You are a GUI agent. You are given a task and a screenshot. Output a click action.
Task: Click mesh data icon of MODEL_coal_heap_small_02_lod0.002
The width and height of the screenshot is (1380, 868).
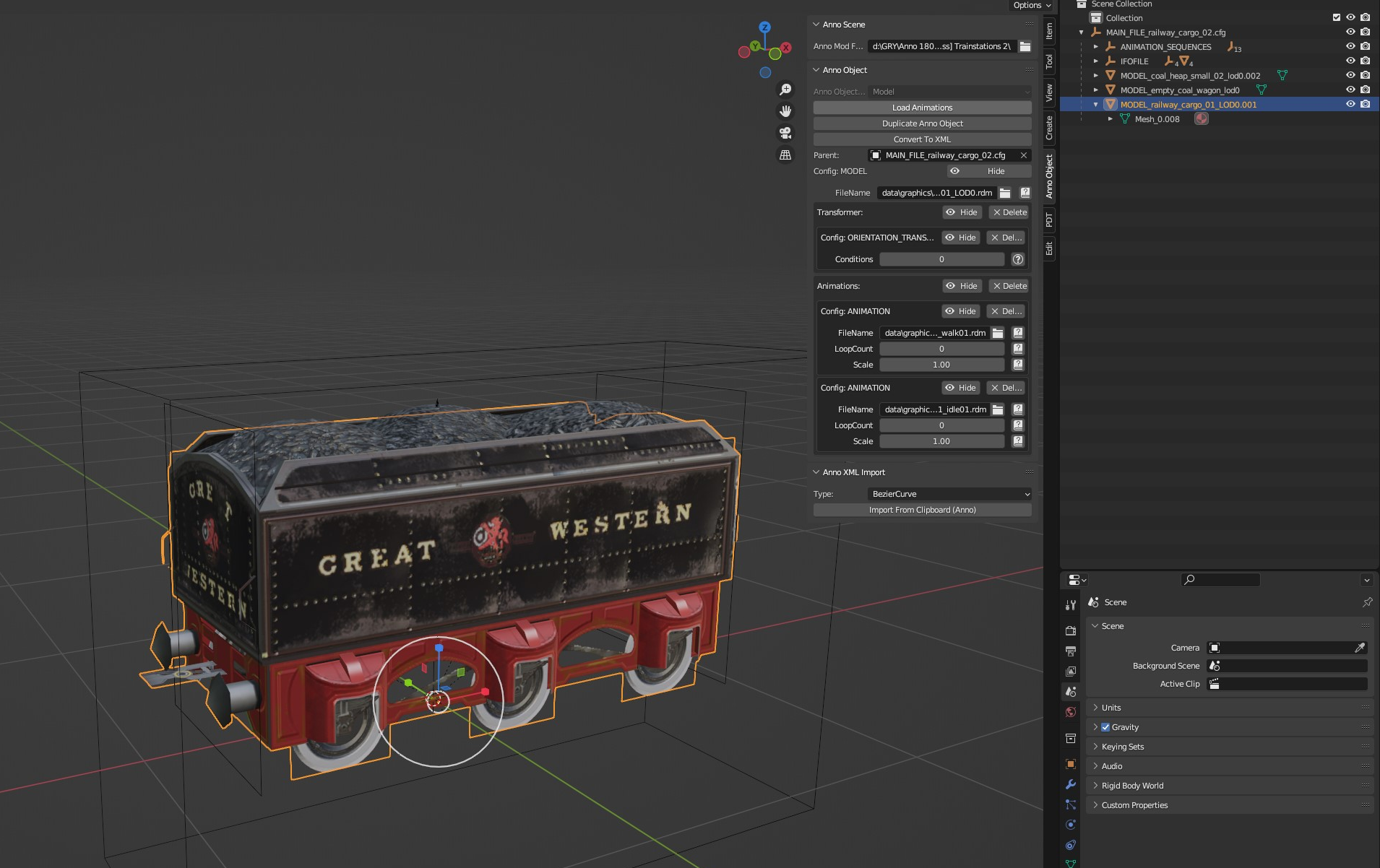[1282, 76]
